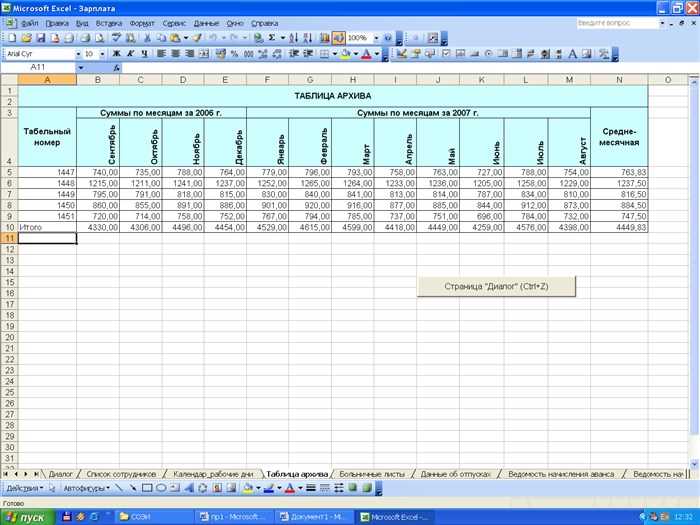Toggle underline formatting (Ч)
The image size is (700, 525).
coord(144,54)
